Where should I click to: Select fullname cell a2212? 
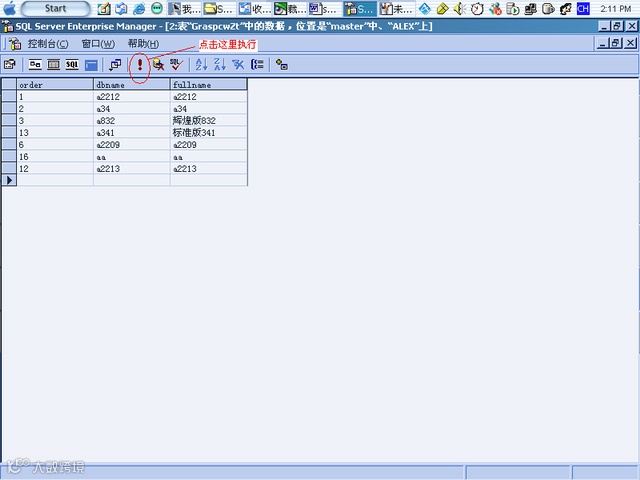tap(208, 97)
